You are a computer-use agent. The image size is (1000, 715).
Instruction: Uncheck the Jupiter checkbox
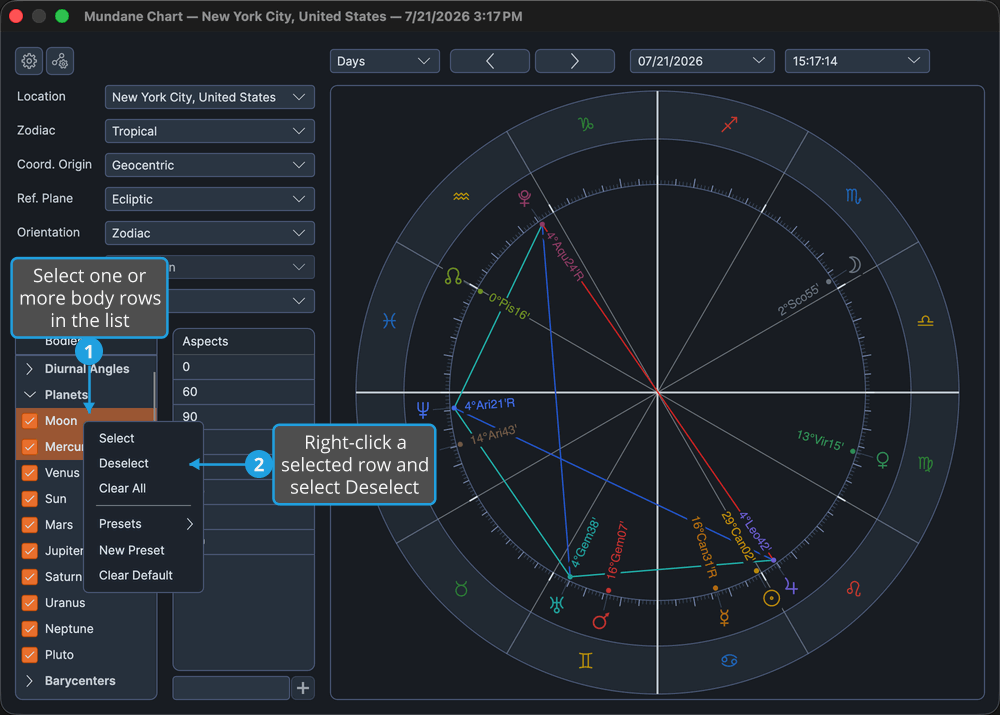click(x=29, y=550)
